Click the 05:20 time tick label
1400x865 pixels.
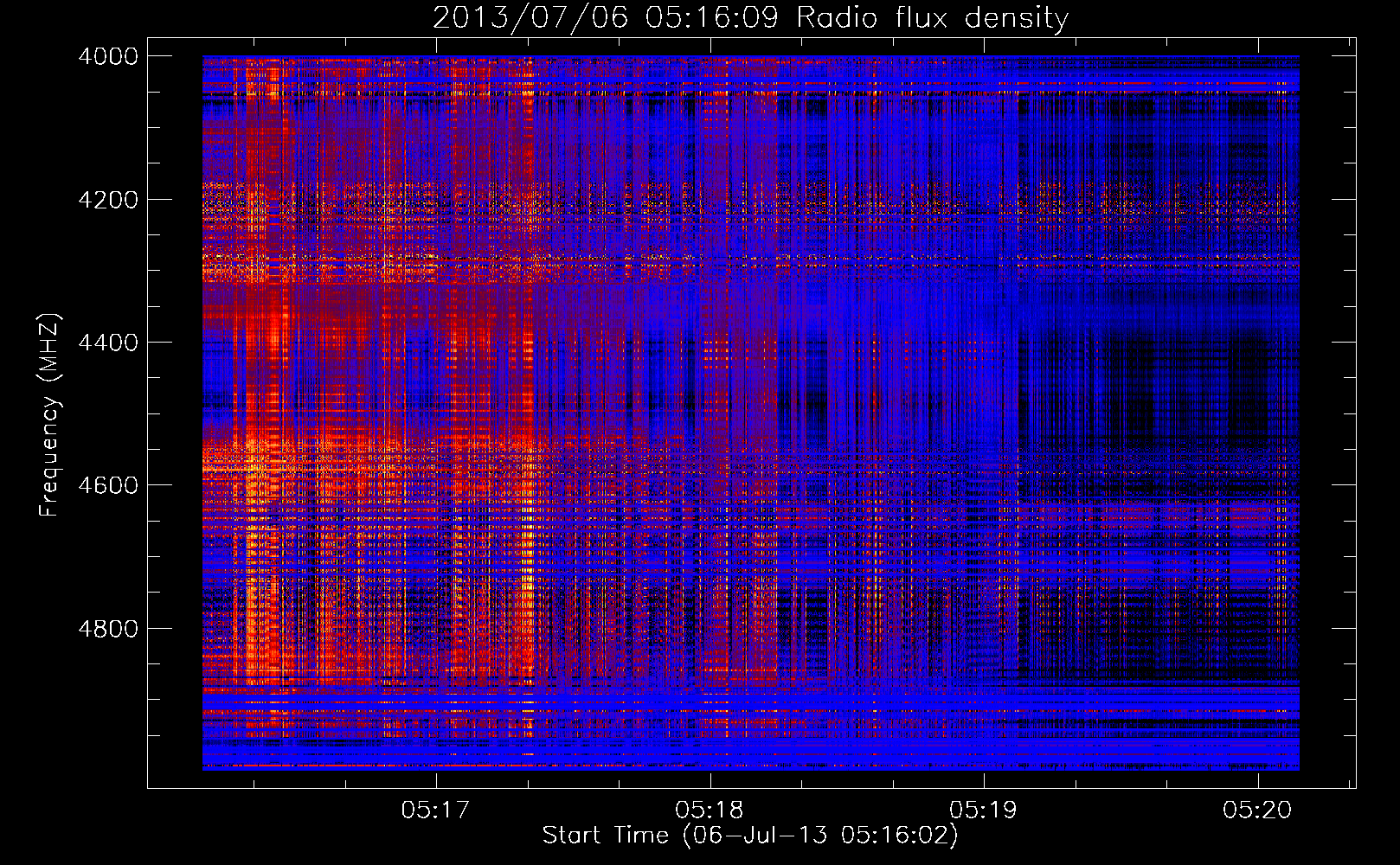click(1257, 810)
